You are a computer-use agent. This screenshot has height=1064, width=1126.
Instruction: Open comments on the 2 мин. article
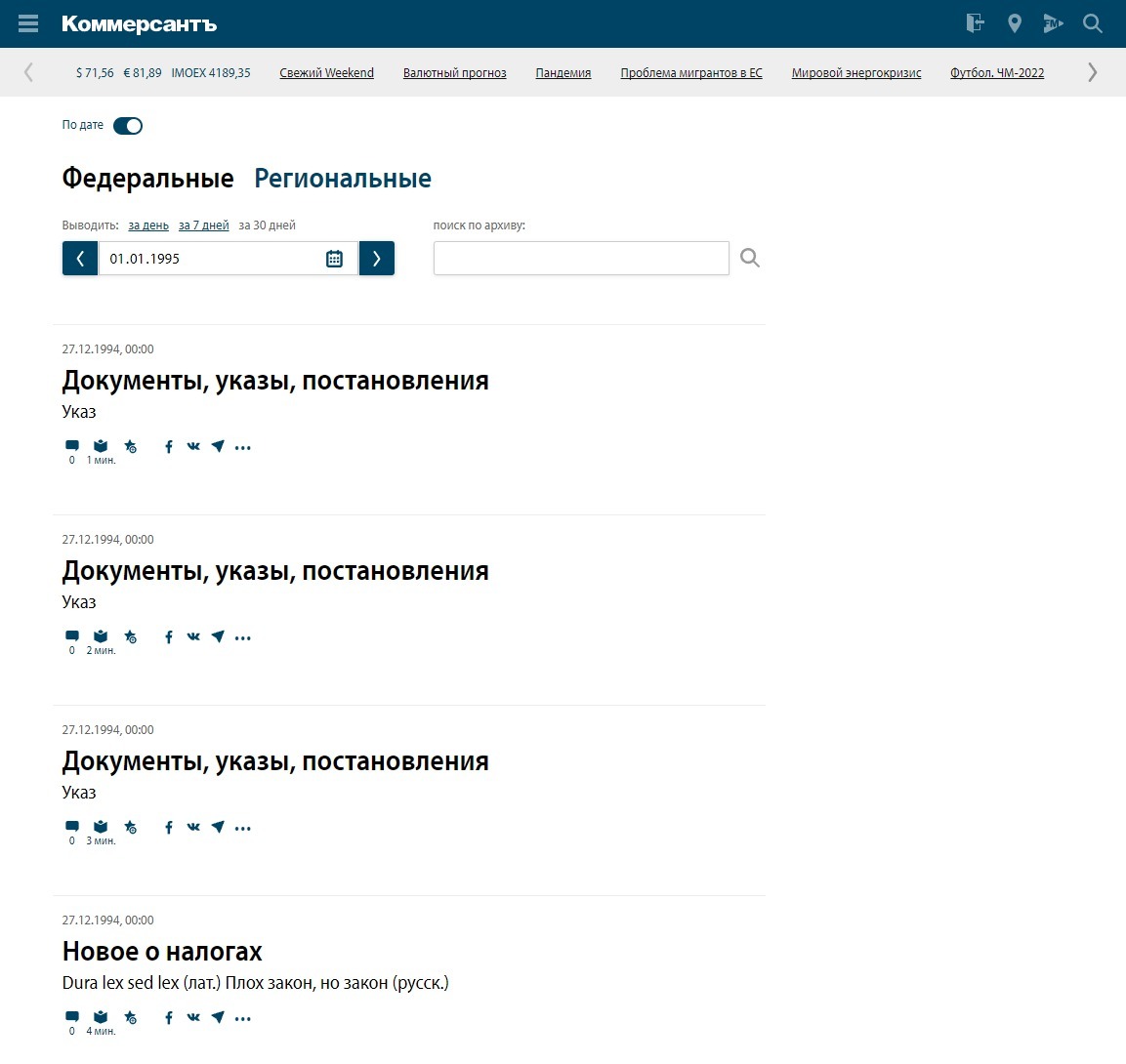coord(72,636)
